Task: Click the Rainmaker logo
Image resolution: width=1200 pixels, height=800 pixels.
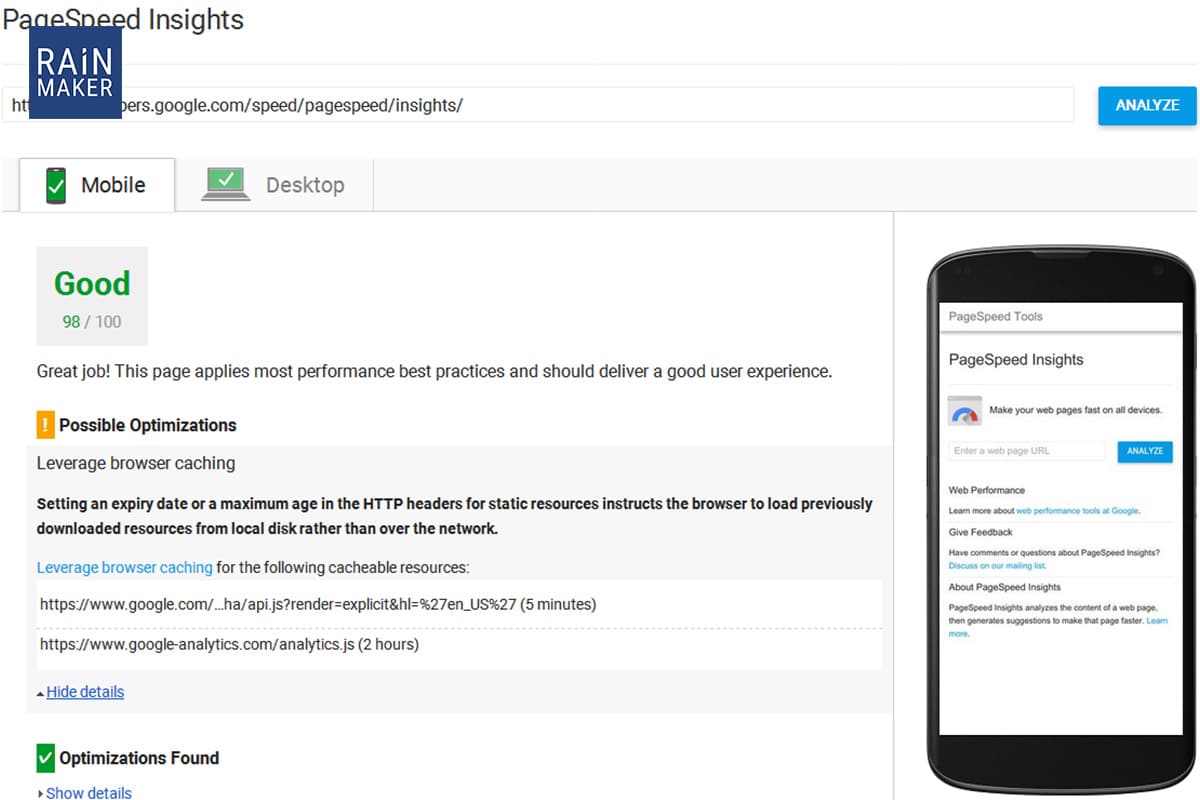Action: (75, 72)
